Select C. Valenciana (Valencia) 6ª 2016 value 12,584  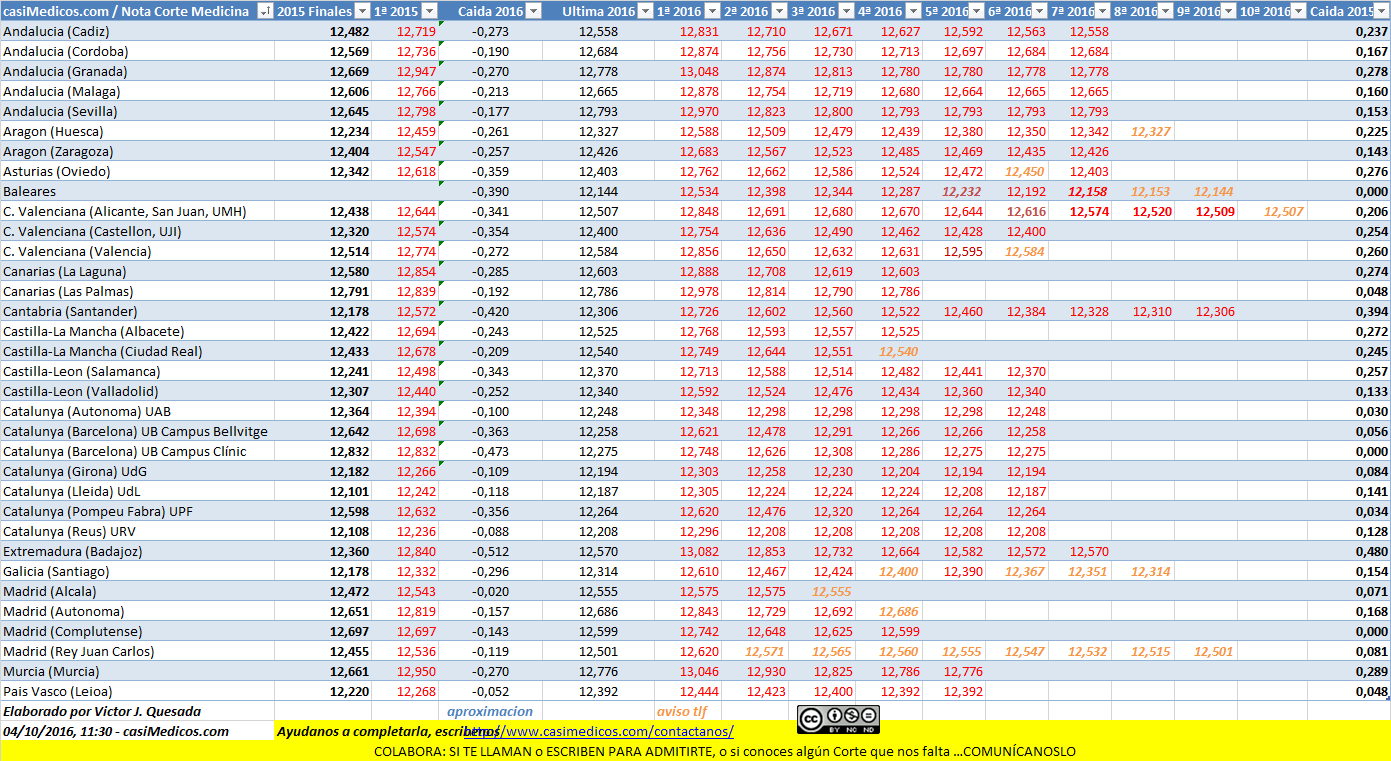[x=1025, y=251]
